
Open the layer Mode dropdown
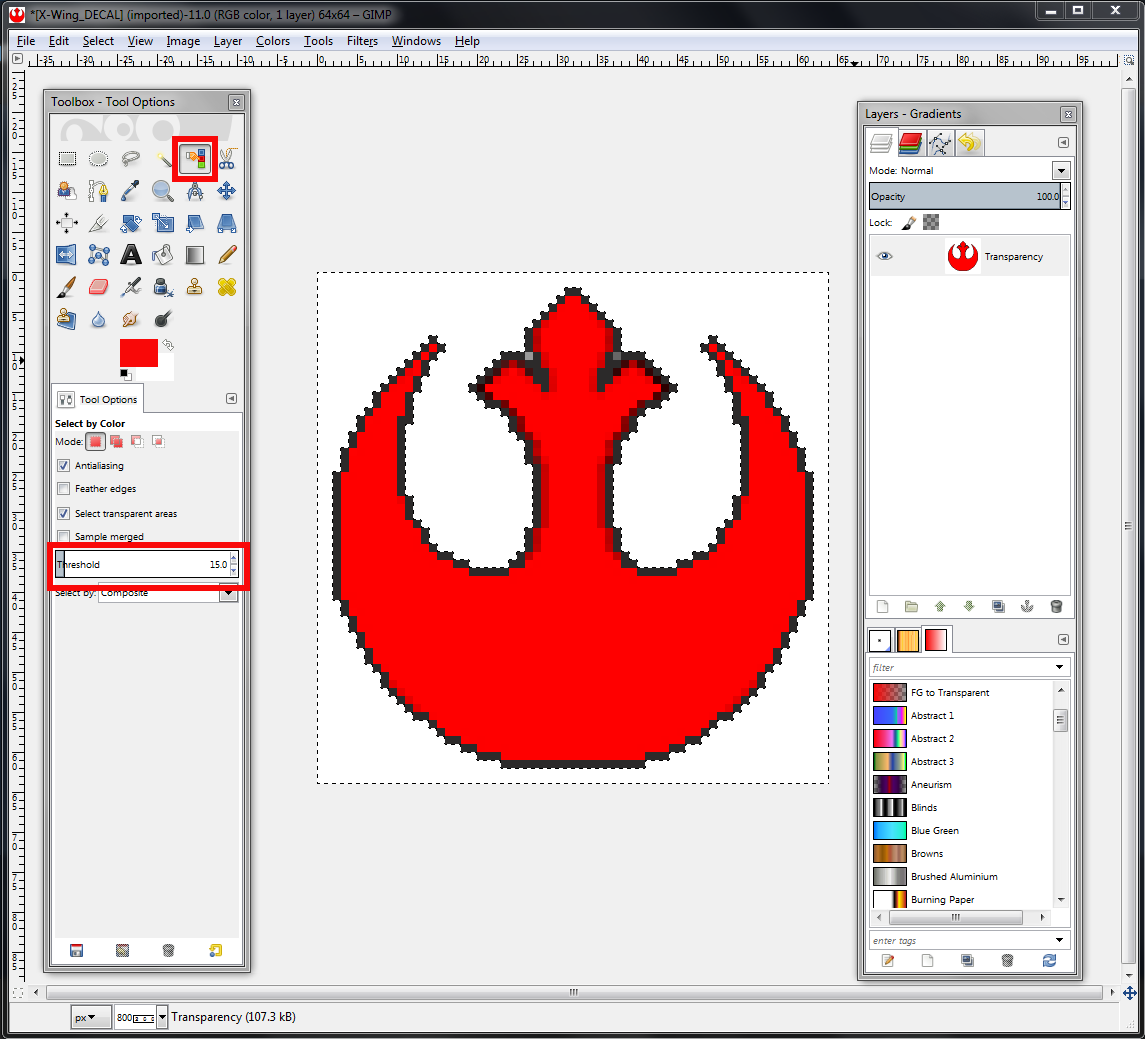pos(1061,171)
